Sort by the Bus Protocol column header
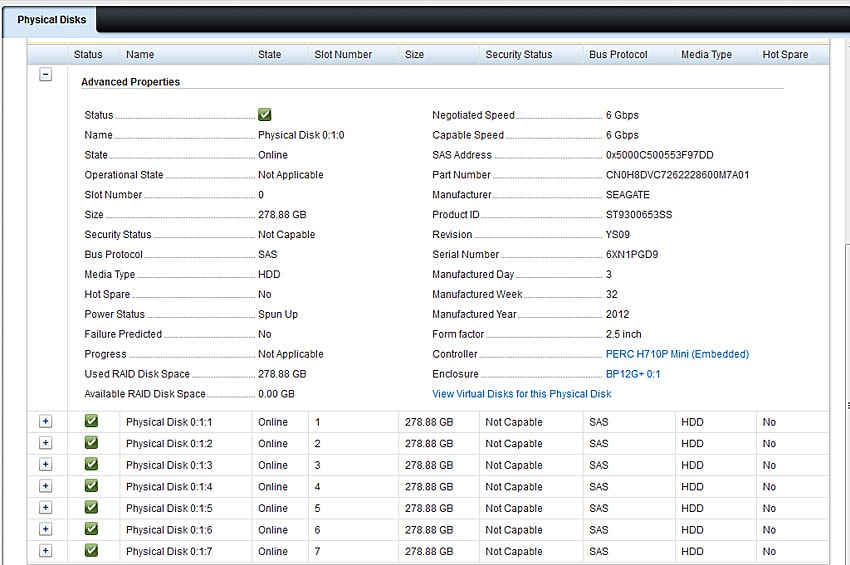 coord(629,55)
